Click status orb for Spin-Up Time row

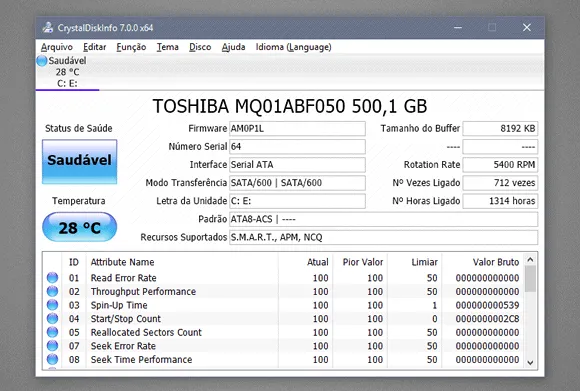(x=53, y=305)
